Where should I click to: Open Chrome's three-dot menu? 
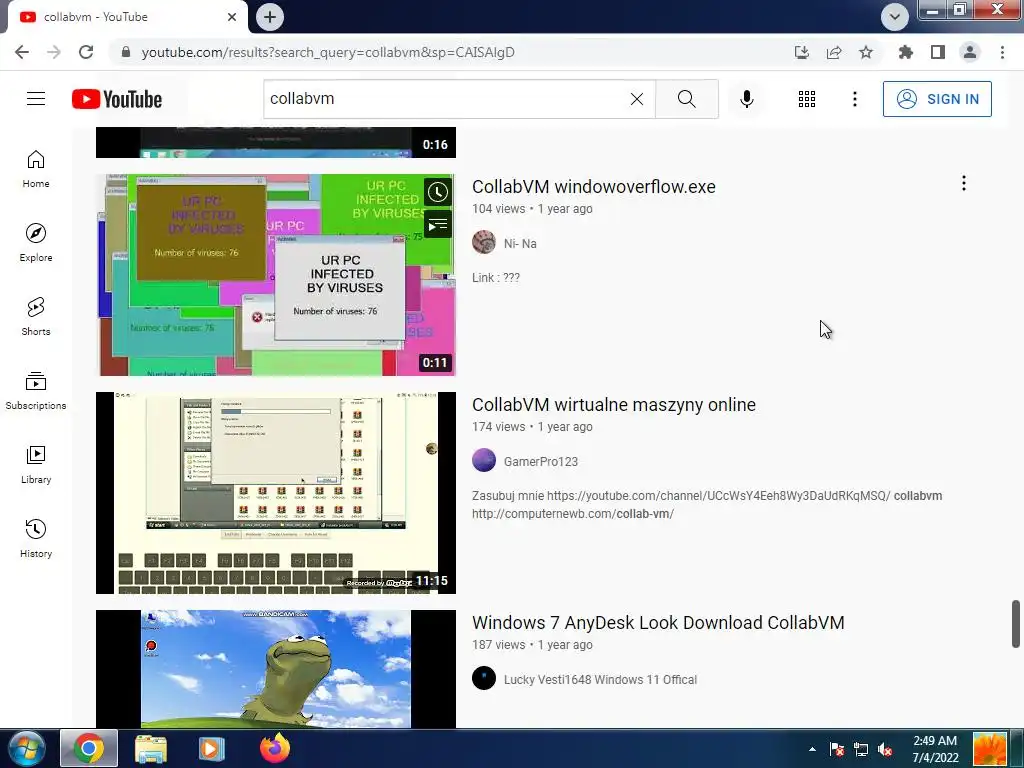click(1002, 52)
